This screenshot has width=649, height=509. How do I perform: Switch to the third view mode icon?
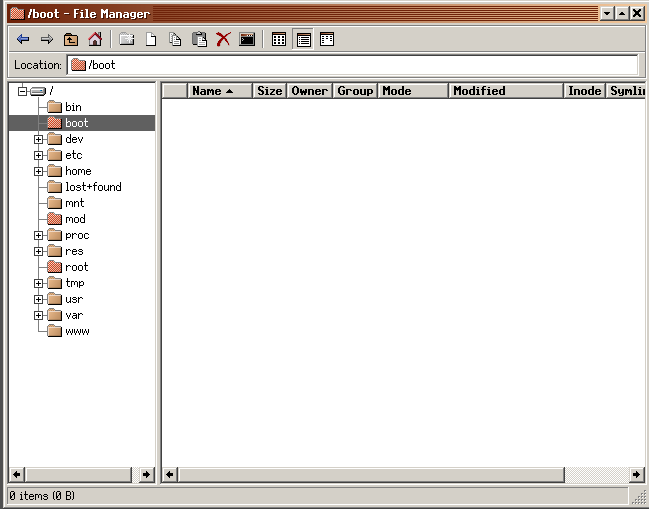(327, 40)
